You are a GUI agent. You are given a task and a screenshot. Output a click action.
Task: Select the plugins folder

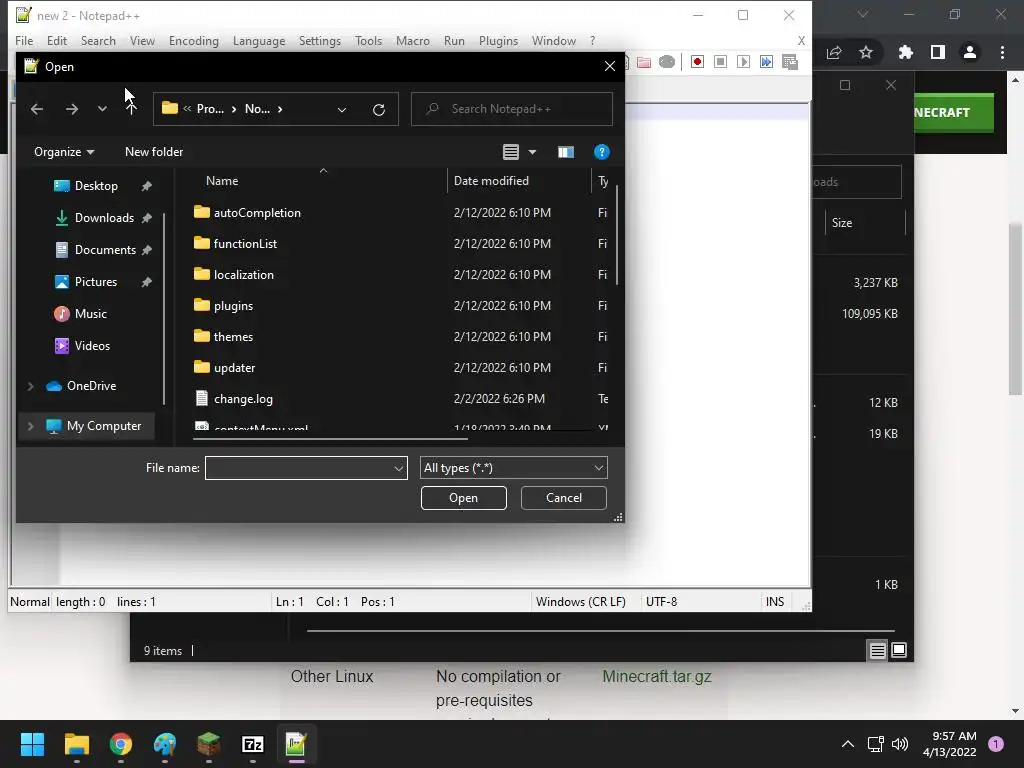click(233, 306)
